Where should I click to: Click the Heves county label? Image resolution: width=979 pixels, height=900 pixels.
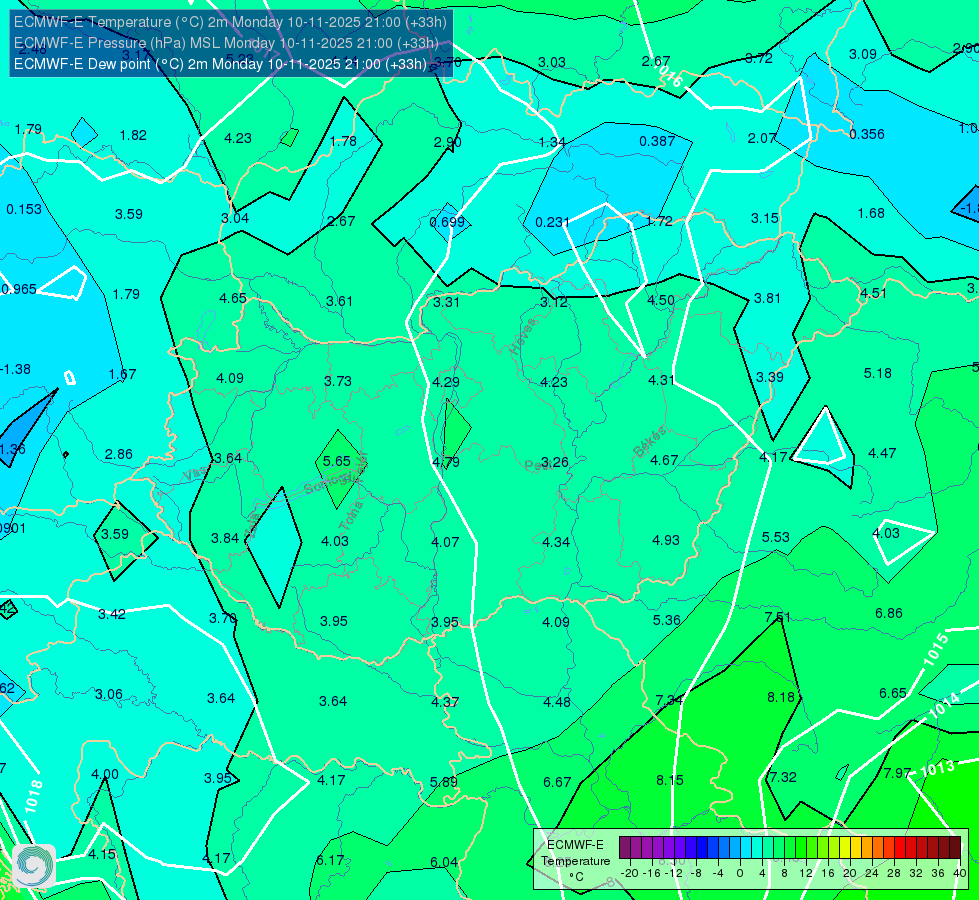[523, 336]
